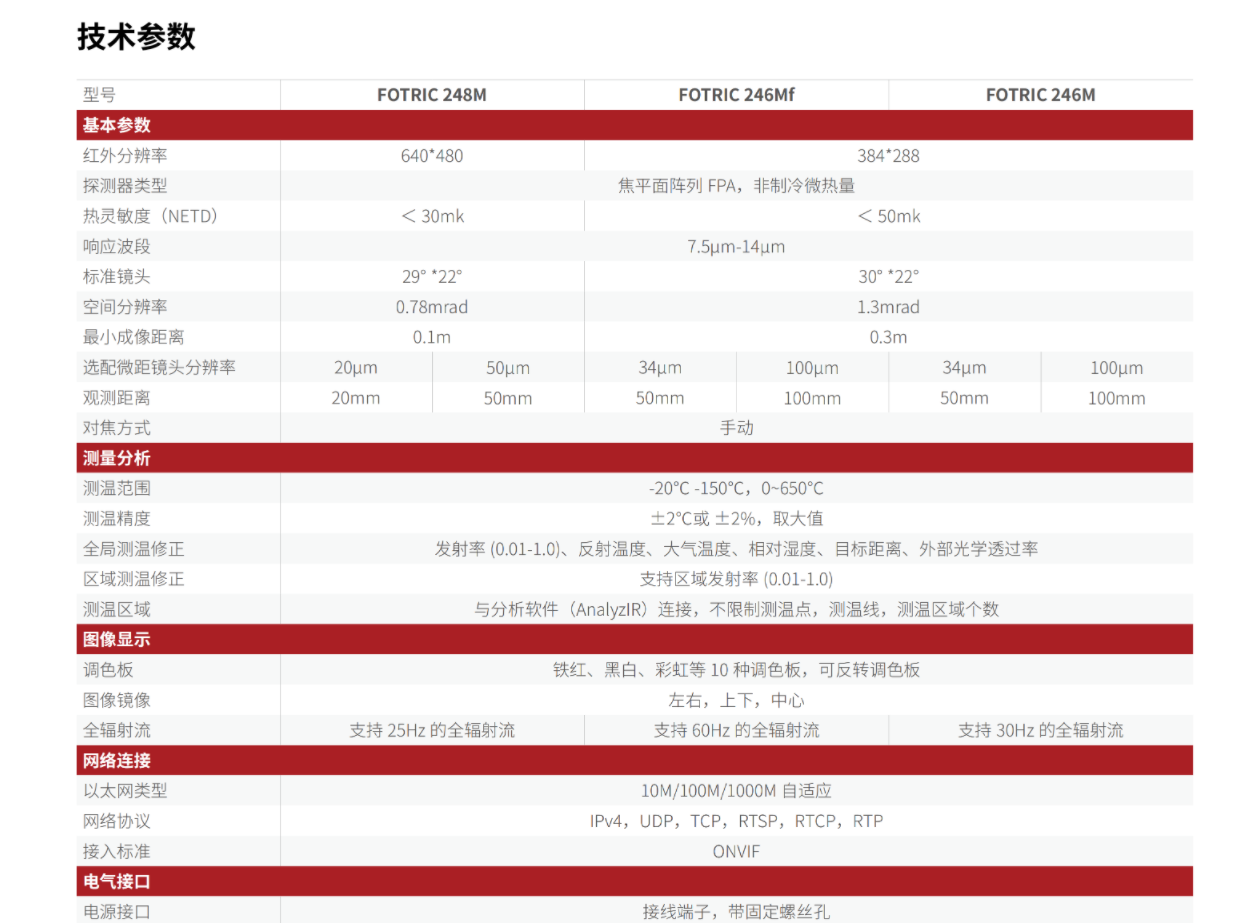Click the ONVIF access standard value
Viewport: 1252px width, 923px height.
click(x=736, y=851)
